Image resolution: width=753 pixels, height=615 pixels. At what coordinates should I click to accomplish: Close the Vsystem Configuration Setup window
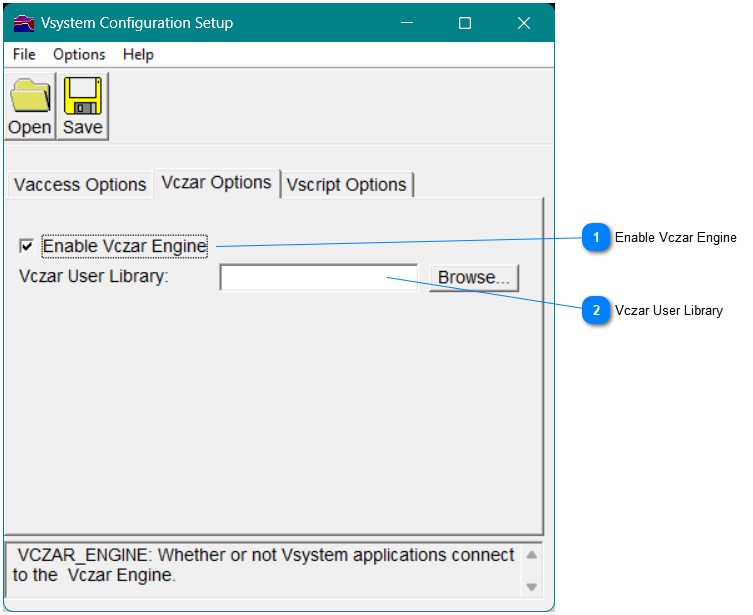[524, 23]
